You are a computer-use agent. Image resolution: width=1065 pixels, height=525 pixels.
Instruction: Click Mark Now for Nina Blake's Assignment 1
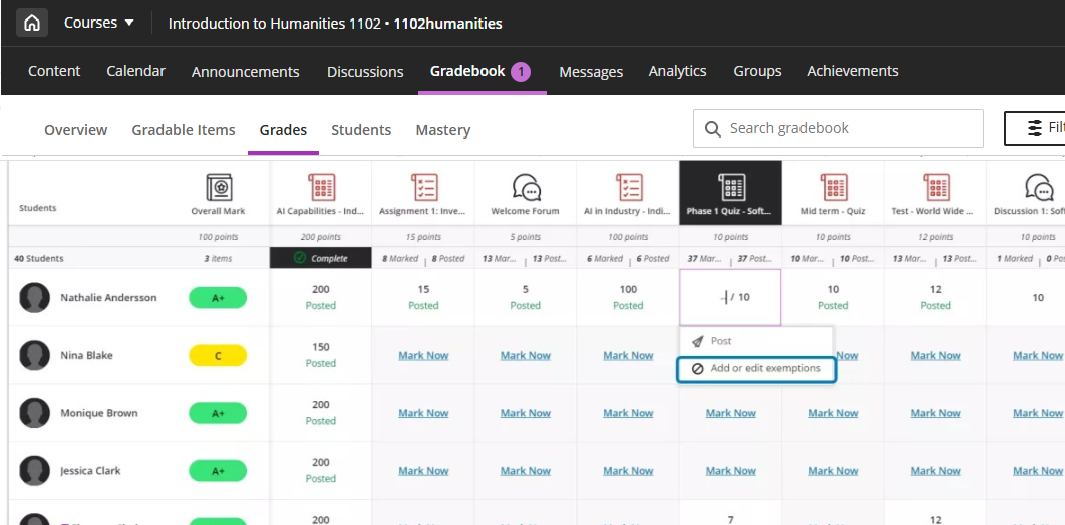coord(423,356)
